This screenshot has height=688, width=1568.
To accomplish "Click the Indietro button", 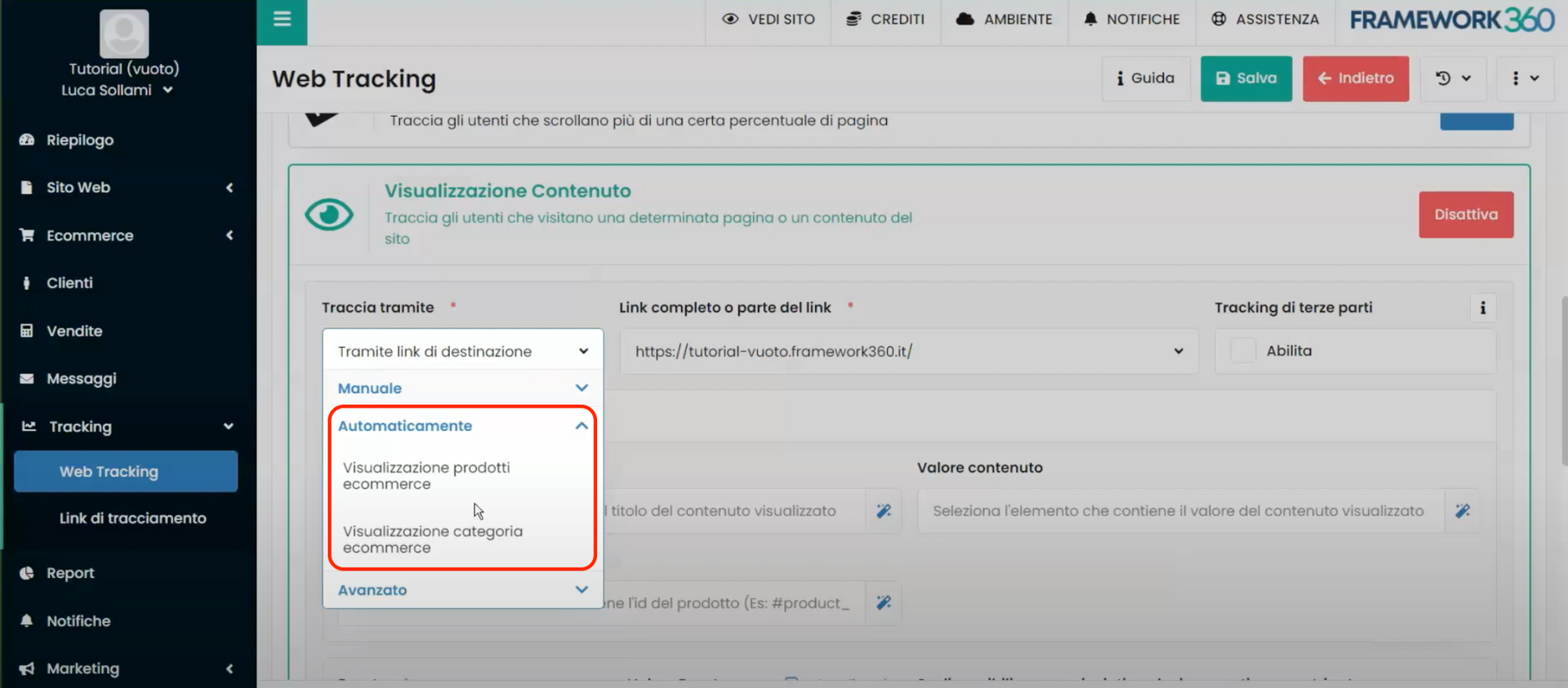I will pos(1355,78).
